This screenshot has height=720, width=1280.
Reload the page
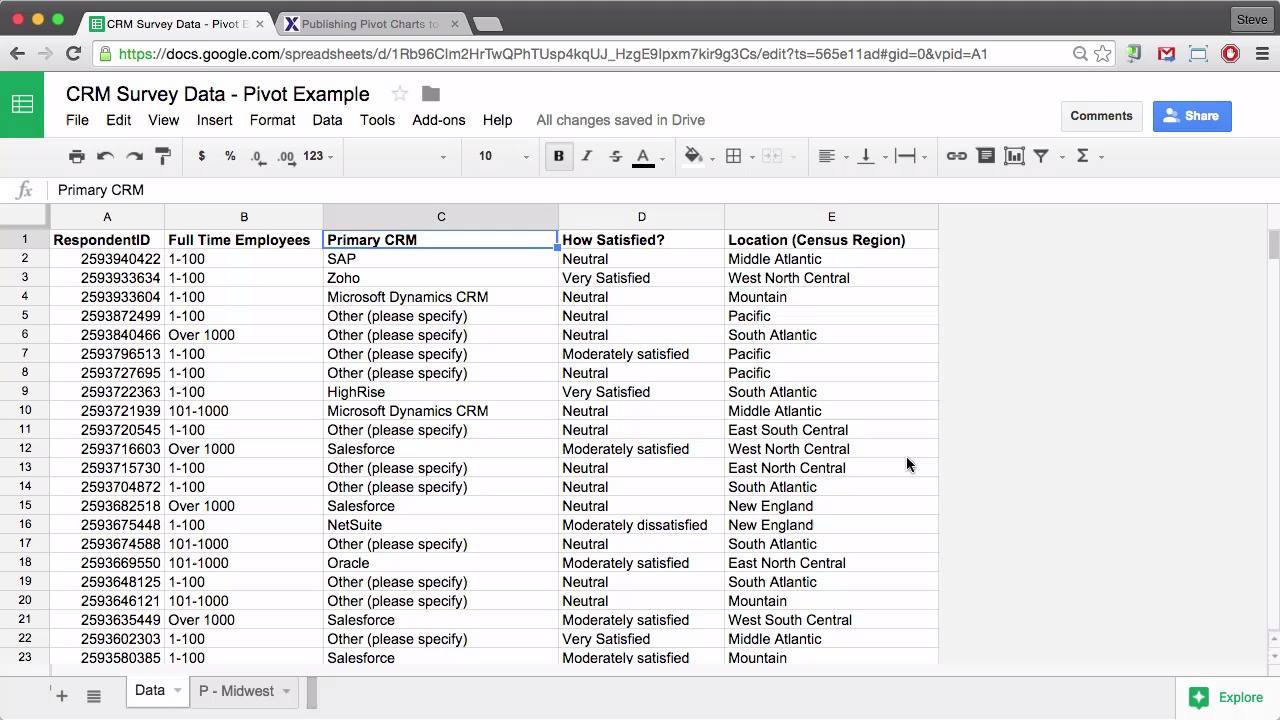[73, 54]
